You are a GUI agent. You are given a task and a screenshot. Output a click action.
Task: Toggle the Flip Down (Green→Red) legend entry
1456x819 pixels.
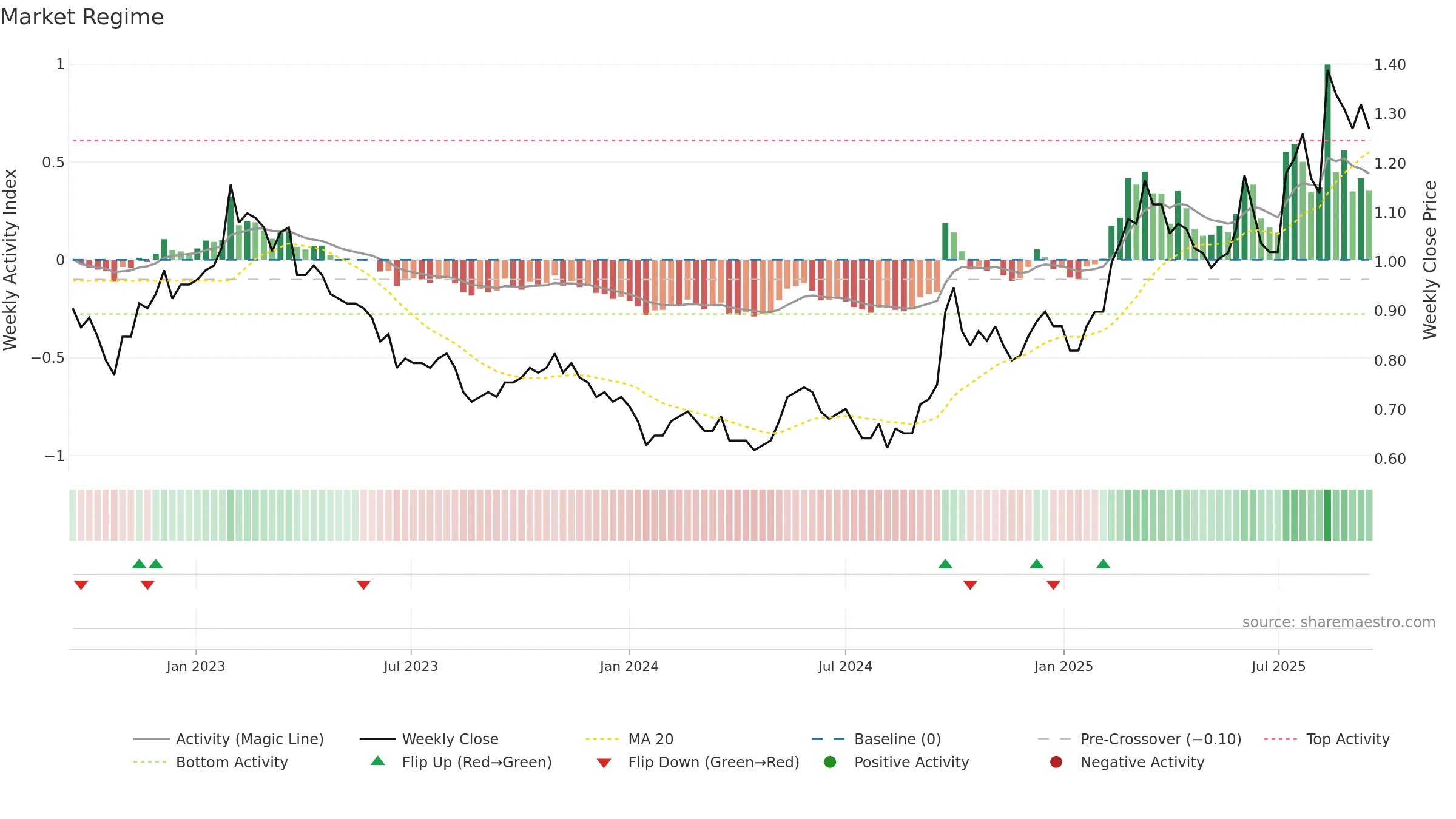(x=698, y=762)
